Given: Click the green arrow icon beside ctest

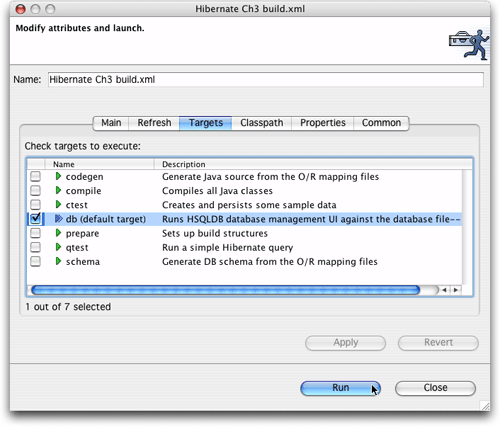Looking at the screenshot, I should click(x=58, y=204).
